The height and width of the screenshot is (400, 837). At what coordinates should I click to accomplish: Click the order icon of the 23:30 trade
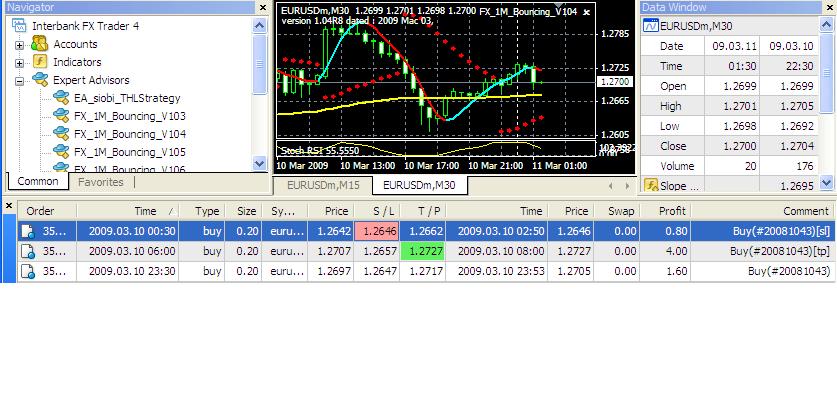28,271
